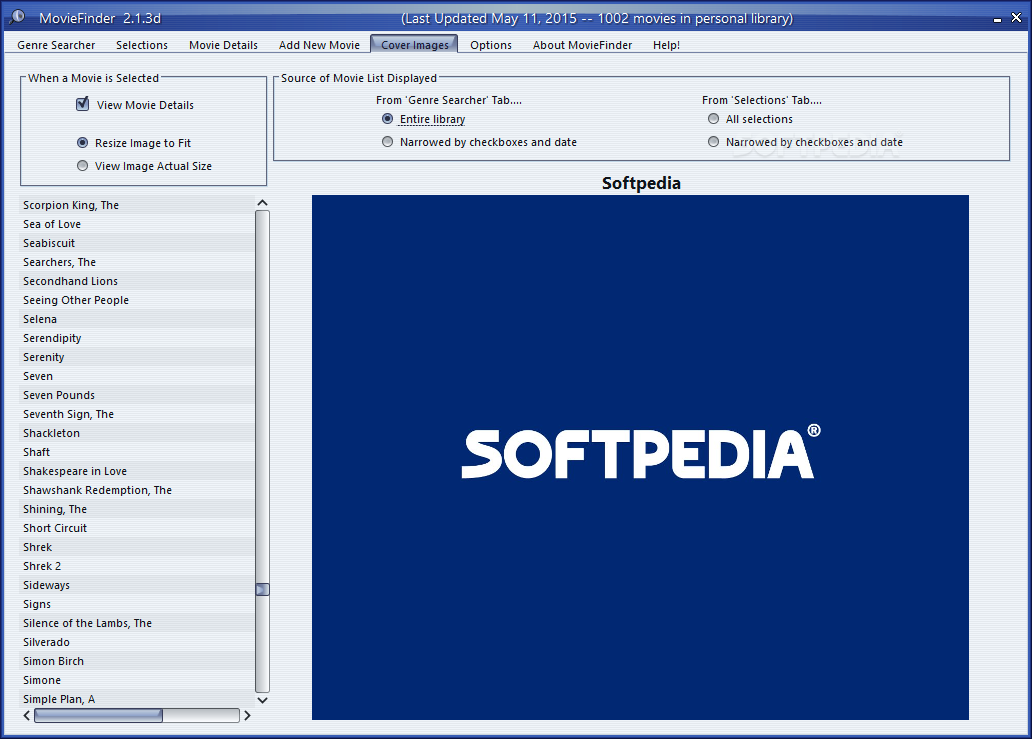
Task: Toggle the View Movie Details checkbox
Action: [x=82, y=104]
